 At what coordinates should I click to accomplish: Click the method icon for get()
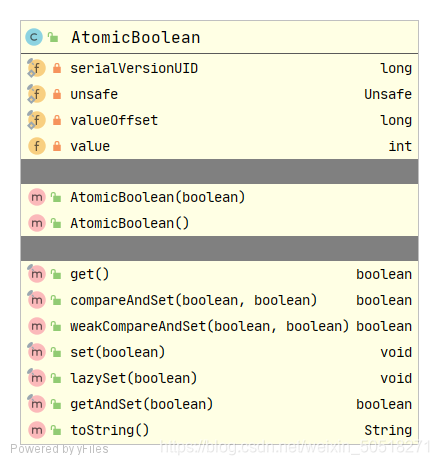pyautogui.click(x=36, y=274)
